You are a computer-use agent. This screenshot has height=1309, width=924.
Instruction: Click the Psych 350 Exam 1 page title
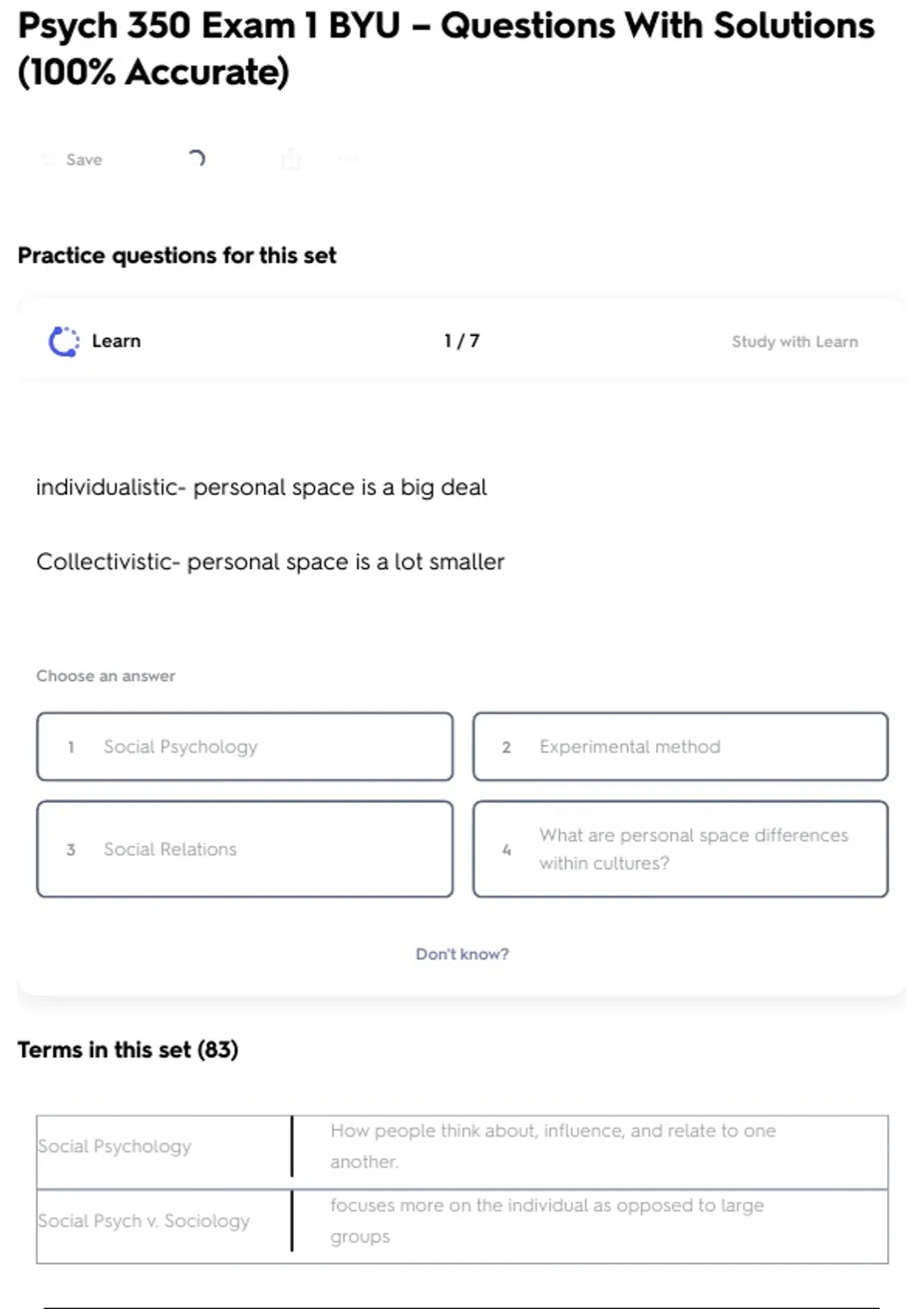point(445,49)
